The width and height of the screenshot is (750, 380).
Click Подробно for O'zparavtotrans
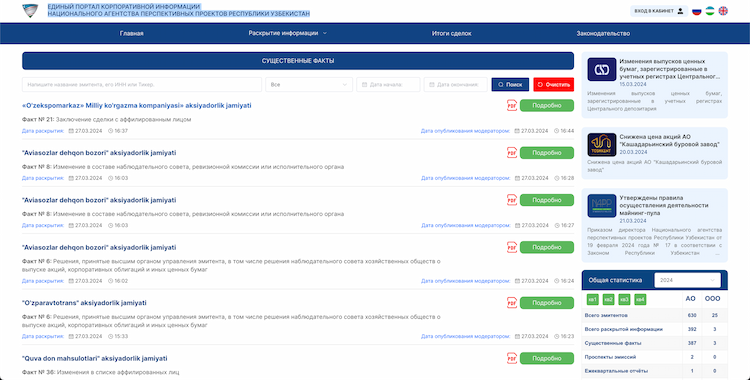pyautogui.click(x=547, y=303)
